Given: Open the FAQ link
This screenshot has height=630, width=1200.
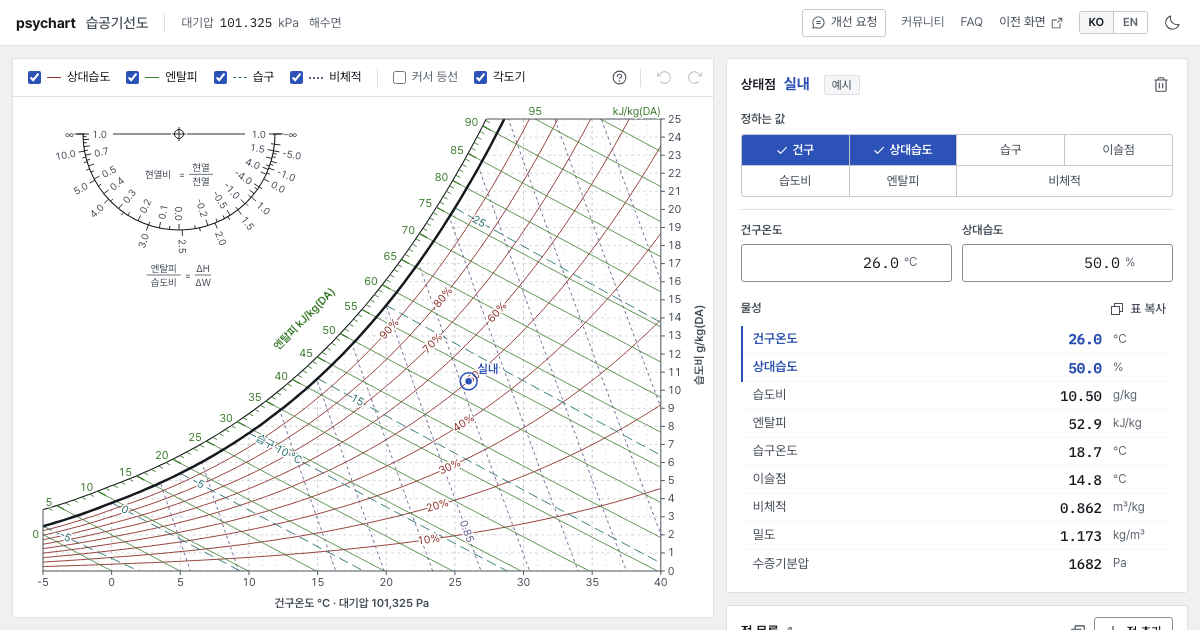Looking at the screenshot, I should tap(972, 22).
